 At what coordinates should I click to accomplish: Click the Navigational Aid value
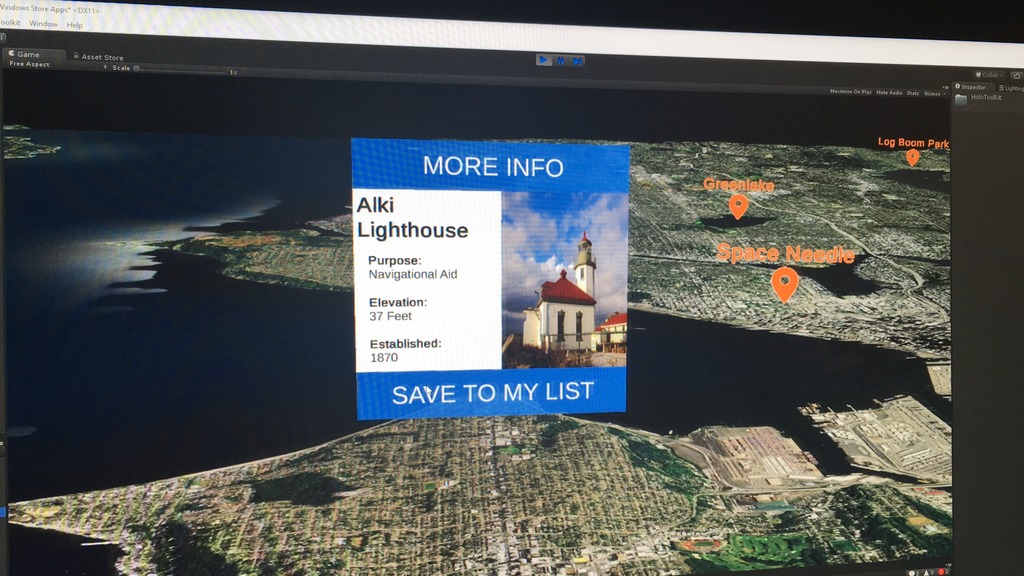tap(413, 274)
